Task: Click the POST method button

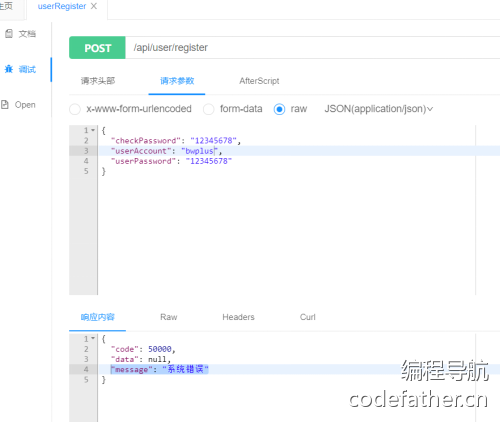Action: tap(97, 48)
